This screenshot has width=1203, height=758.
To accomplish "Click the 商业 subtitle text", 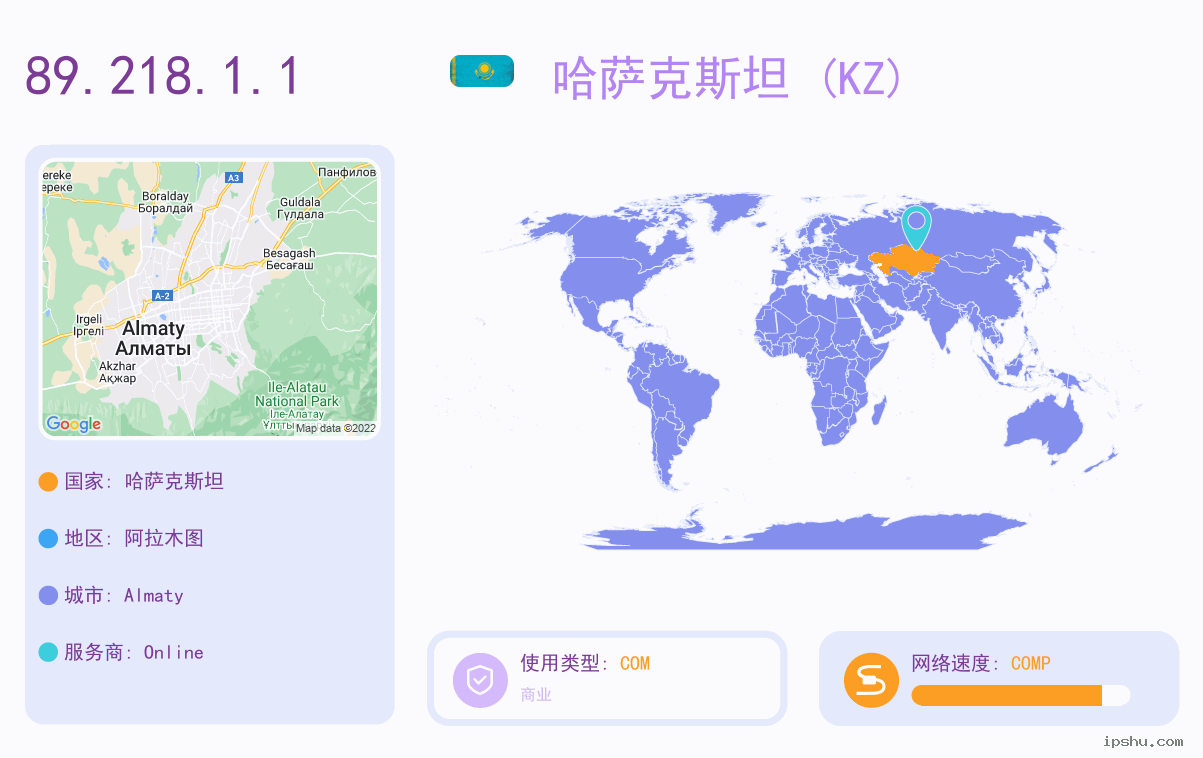I will 536,694.
